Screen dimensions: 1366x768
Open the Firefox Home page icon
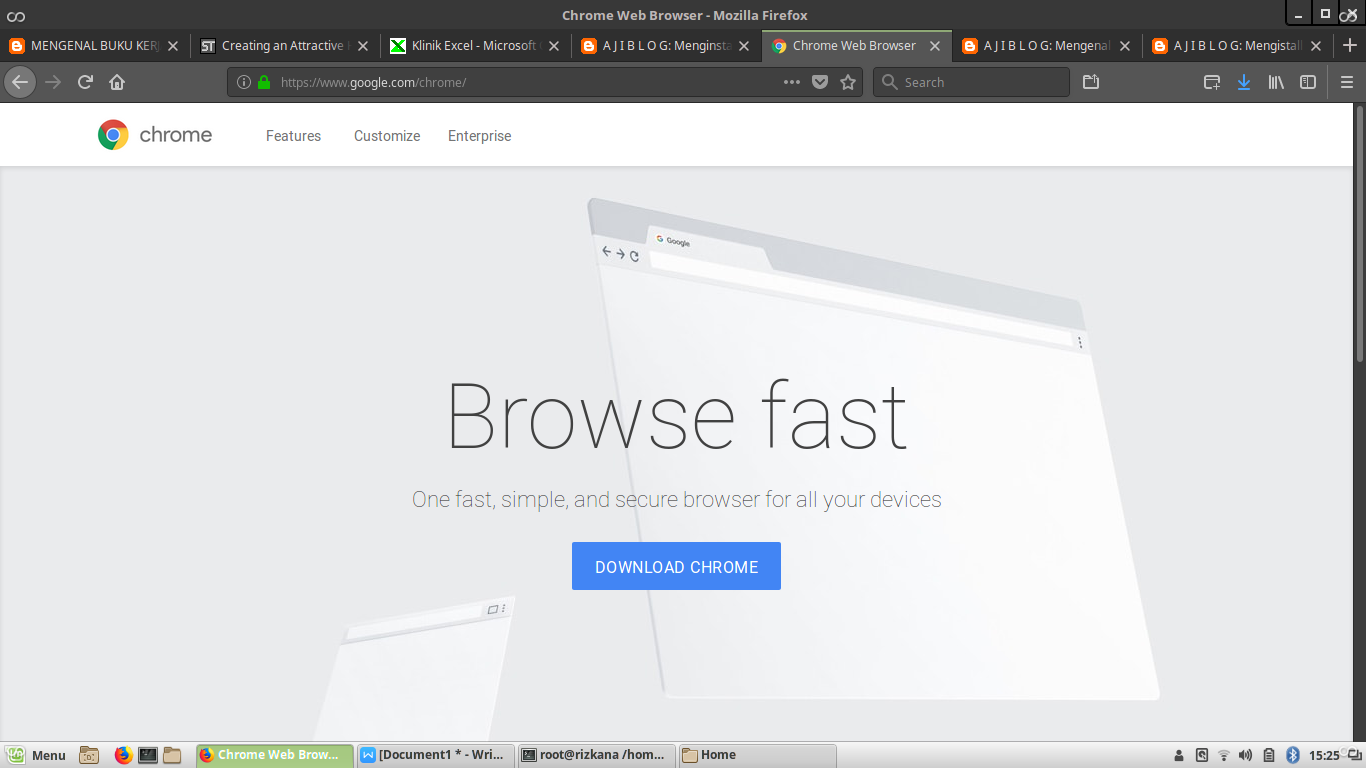(117, 82)
